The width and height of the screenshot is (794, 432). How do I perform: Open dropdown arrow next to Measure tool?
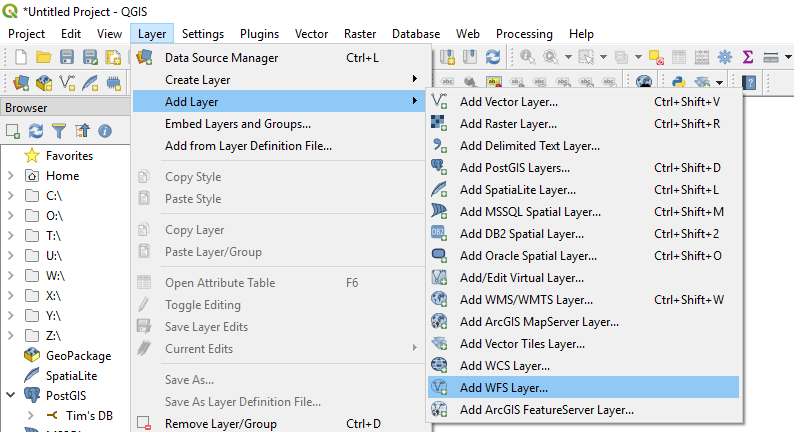click(788, 57)
